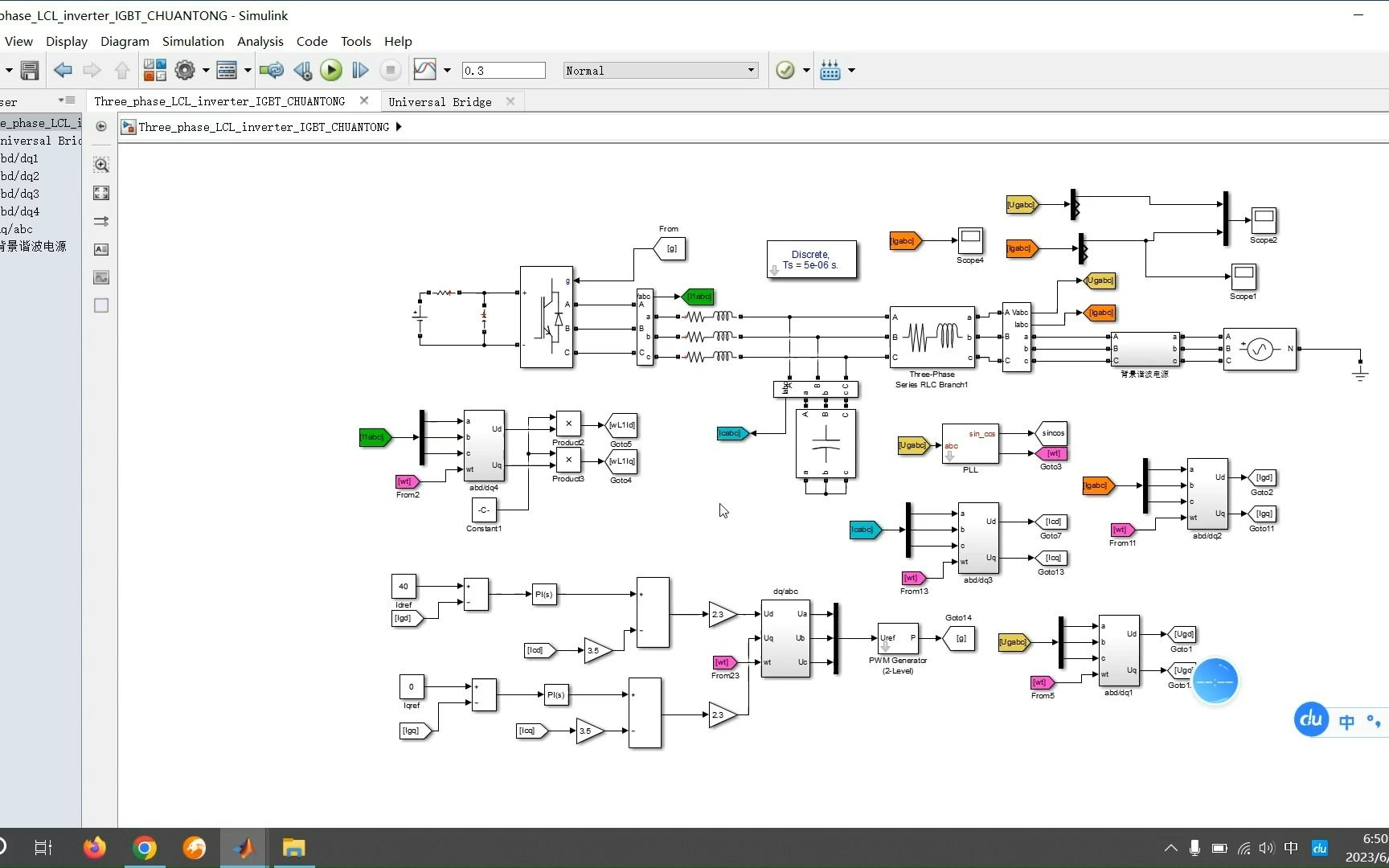Open the View menu
Viewport: 1389px width, 868px height.
(18, 41)
